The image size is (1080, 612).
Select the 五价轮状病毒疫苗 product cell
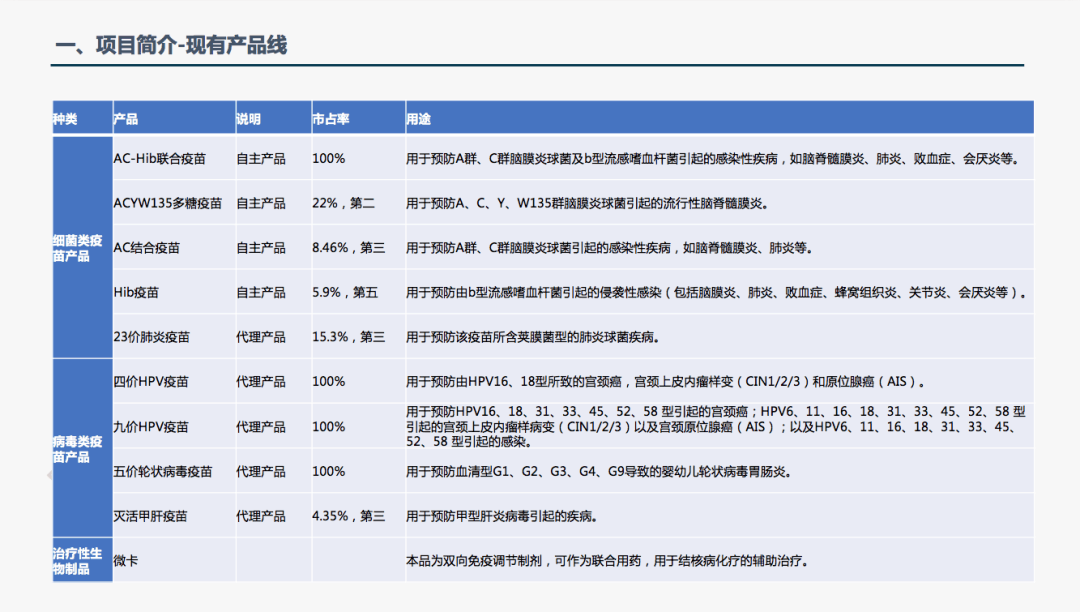(163, 472)
